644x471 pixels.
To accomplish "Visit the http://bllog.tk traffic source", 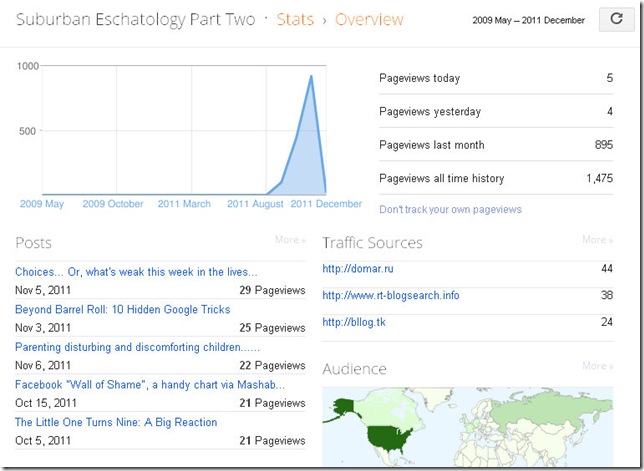I will [x=355, y=321].
